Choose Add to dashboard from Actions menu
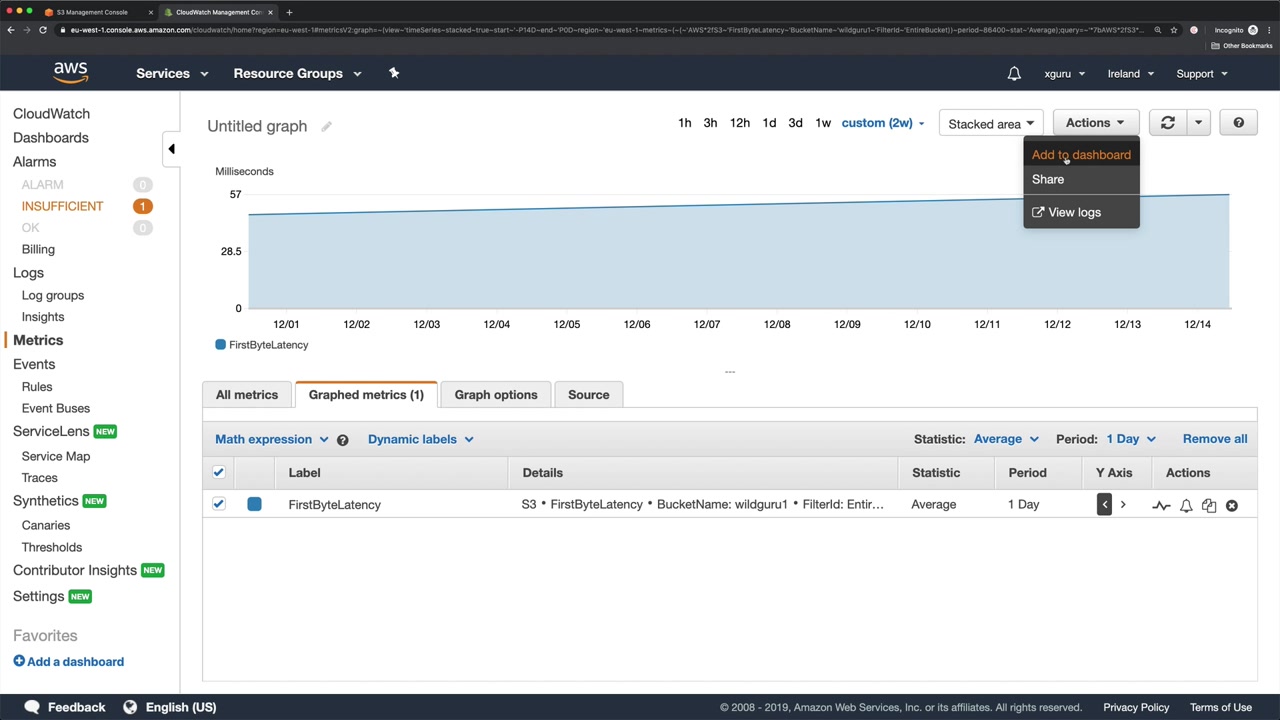The width and height of the screenshot is (1280, 720). click(1081, 155)
